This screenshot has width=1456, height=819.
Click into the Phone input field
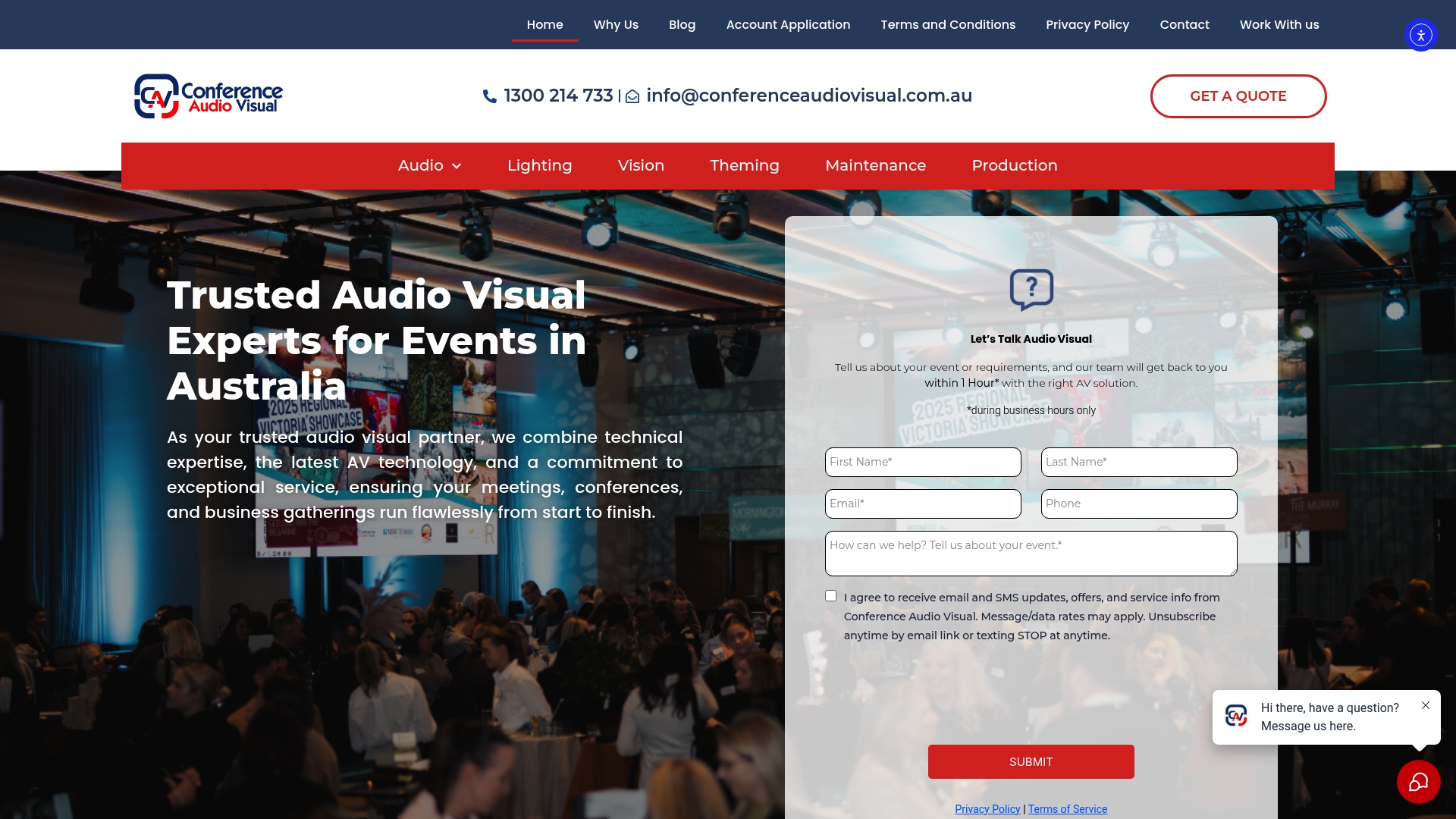(x=1138, y=504)
